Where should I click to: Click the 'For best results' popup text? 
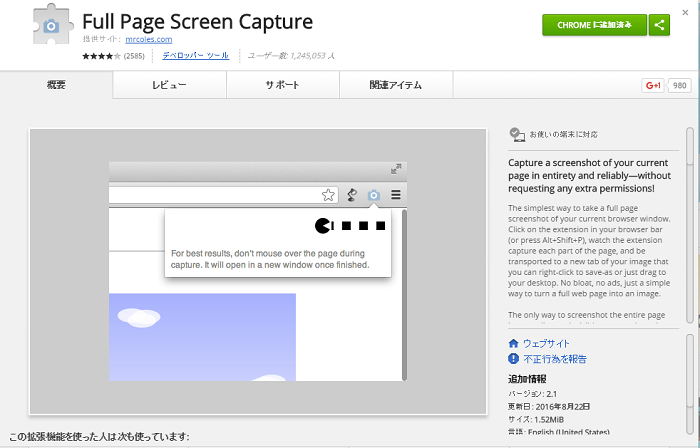coord(270,259)
